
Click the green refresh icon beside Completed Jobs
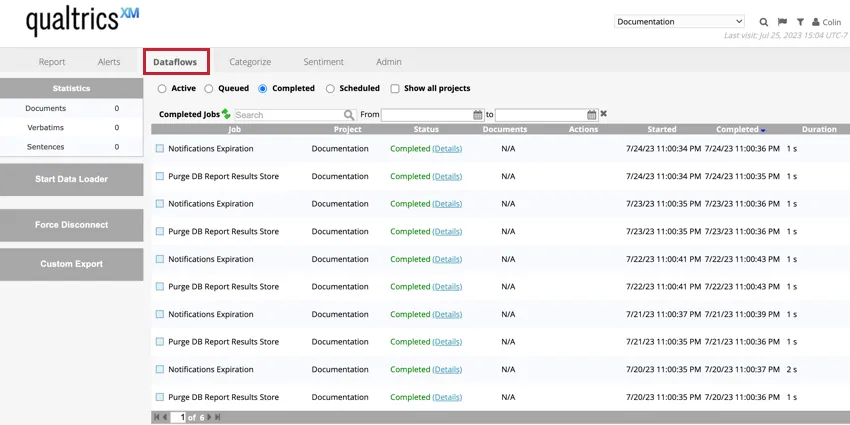pyautogui.click(x=226, y=114)
